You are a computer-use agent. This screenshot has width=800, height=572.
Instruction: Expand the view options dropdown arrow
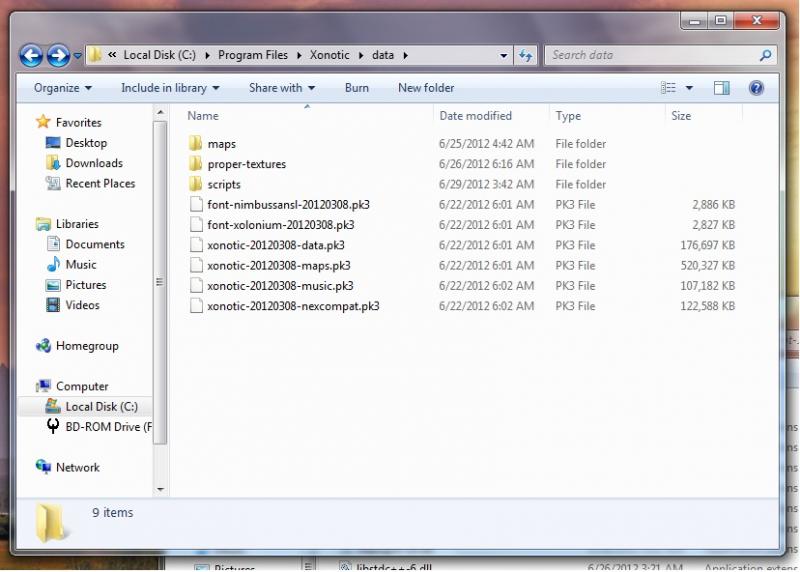click(690, 88)
